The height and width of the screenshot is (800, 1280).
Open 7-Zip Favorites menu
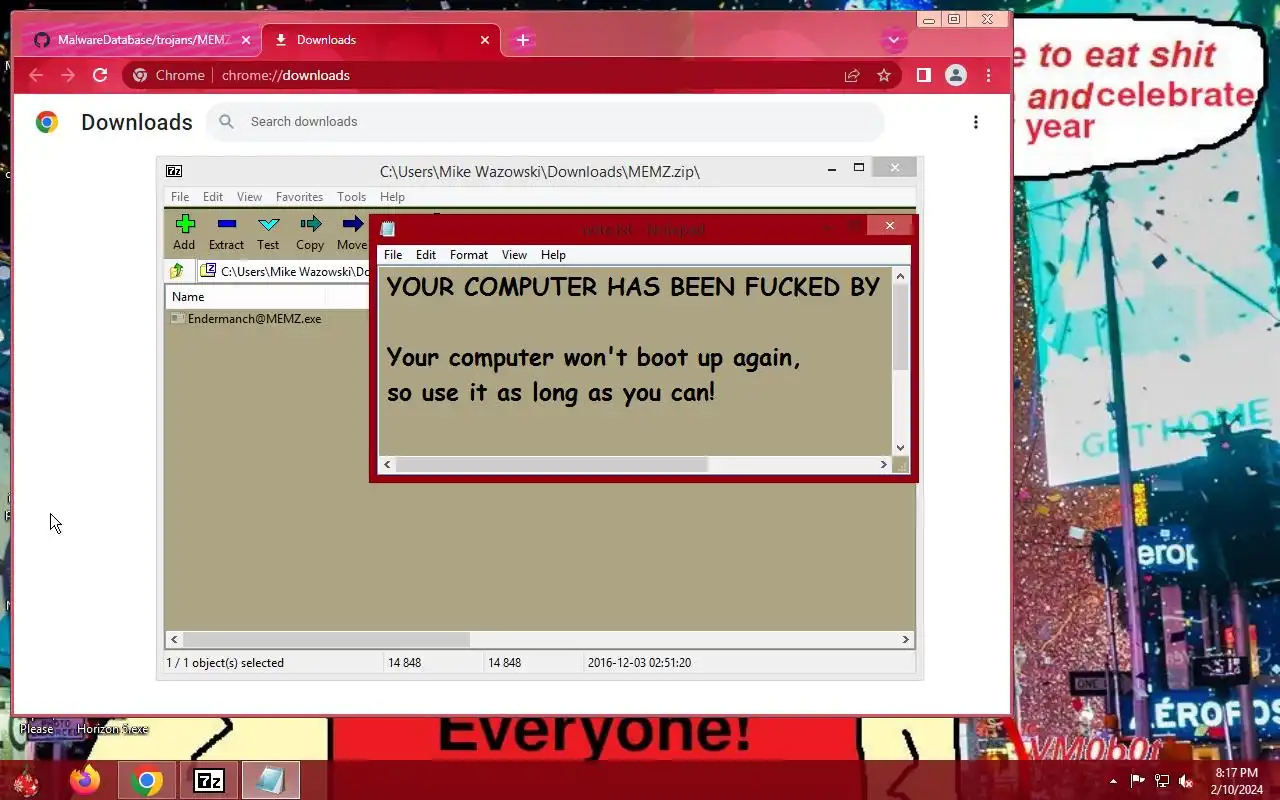[299, 197]
